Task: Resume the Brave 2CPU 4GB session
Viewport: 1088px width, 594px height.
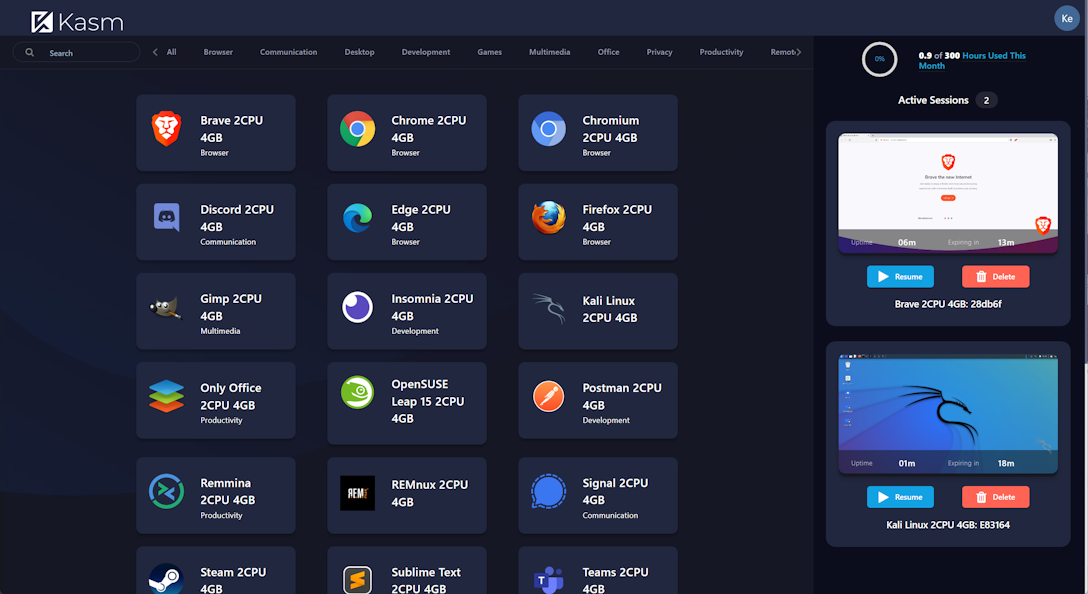Action: [900, 277]
